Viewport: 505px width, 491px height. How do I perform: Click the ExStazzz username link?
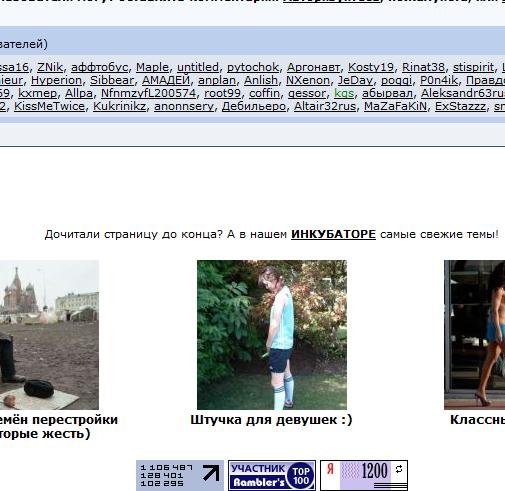(x=460, y=106)
